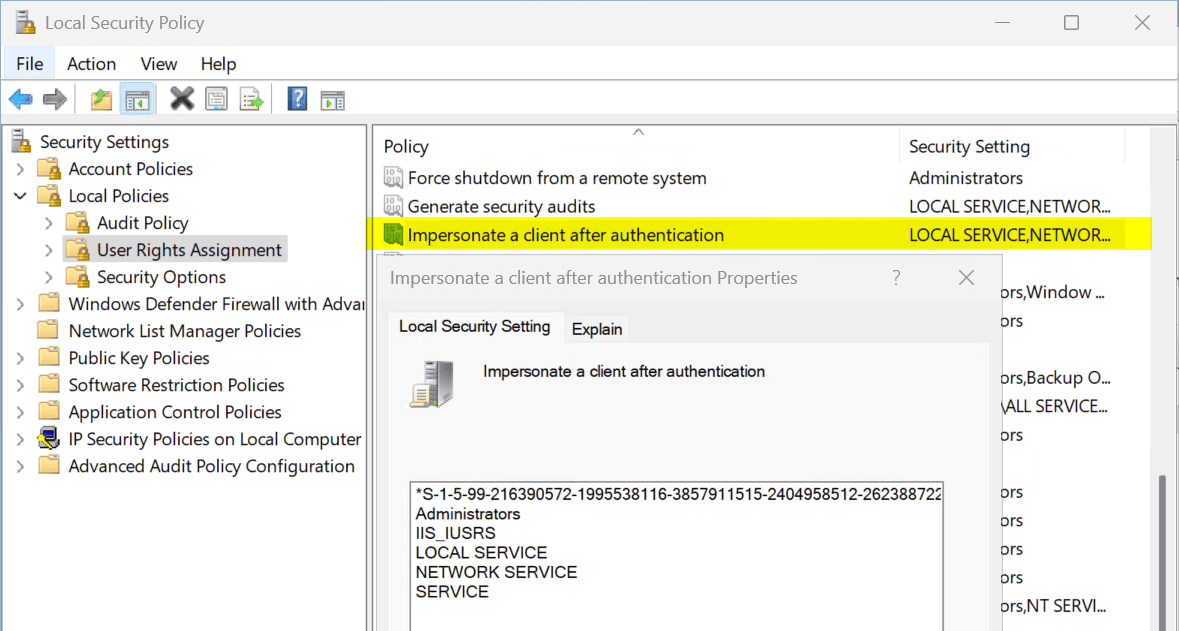1179x631 pixels.
Task: Click the Forward arrow toolbar icon
Action: tap(55, 99)
